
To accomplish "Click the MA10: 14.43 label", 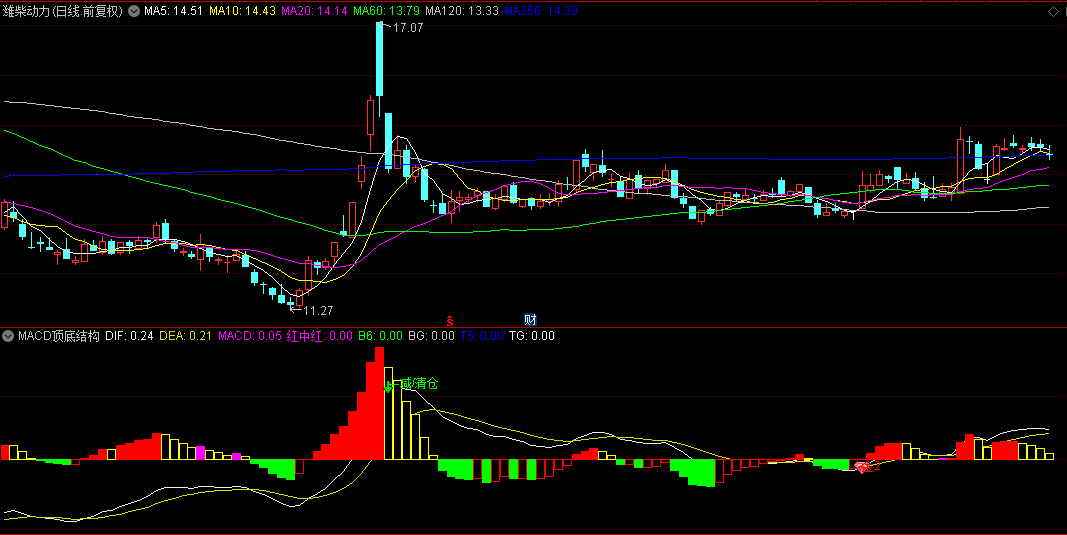I will 242,11.
